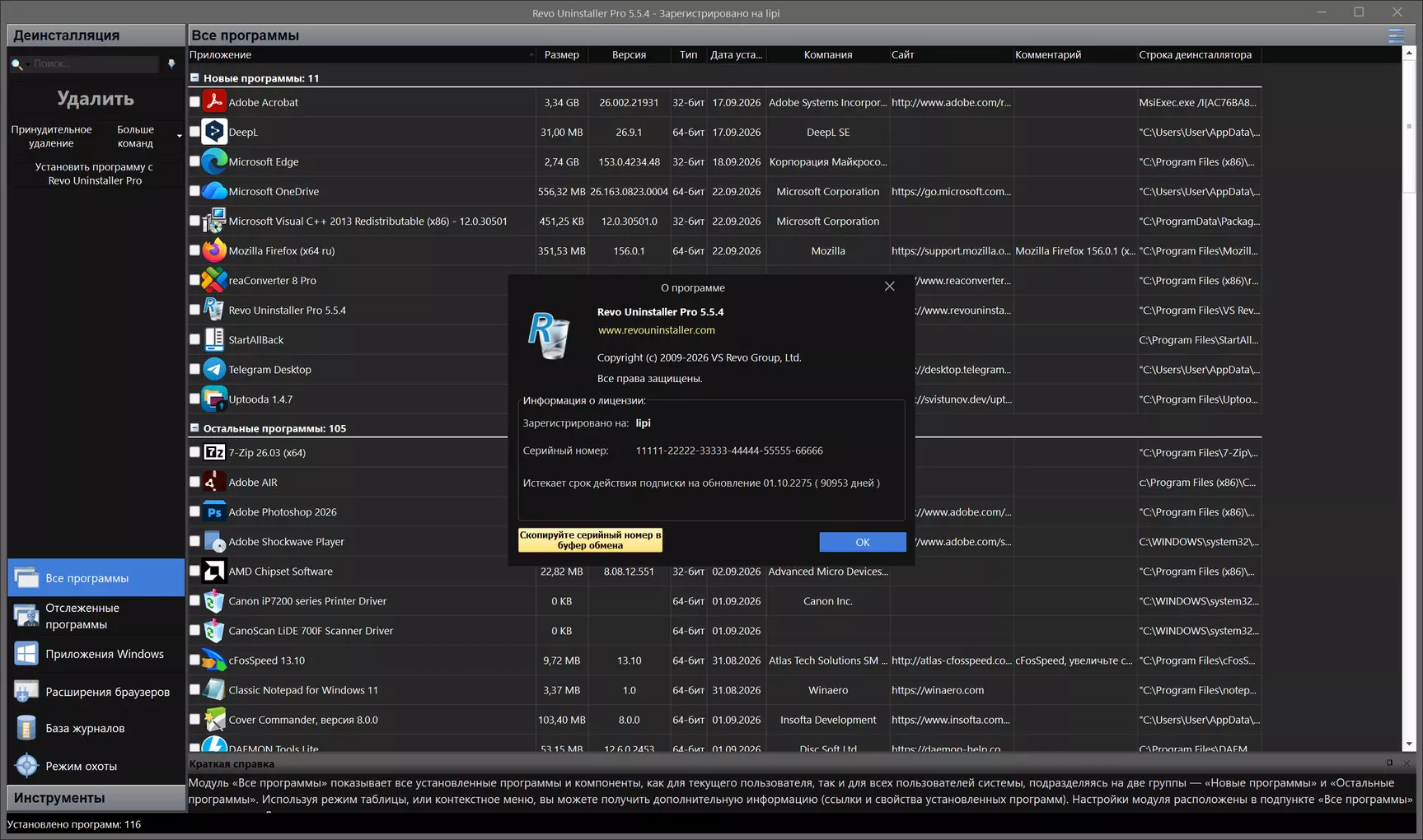1423x840 pixels.
Task: Click the Adobe AIR icon
Action: pos(214,482)
